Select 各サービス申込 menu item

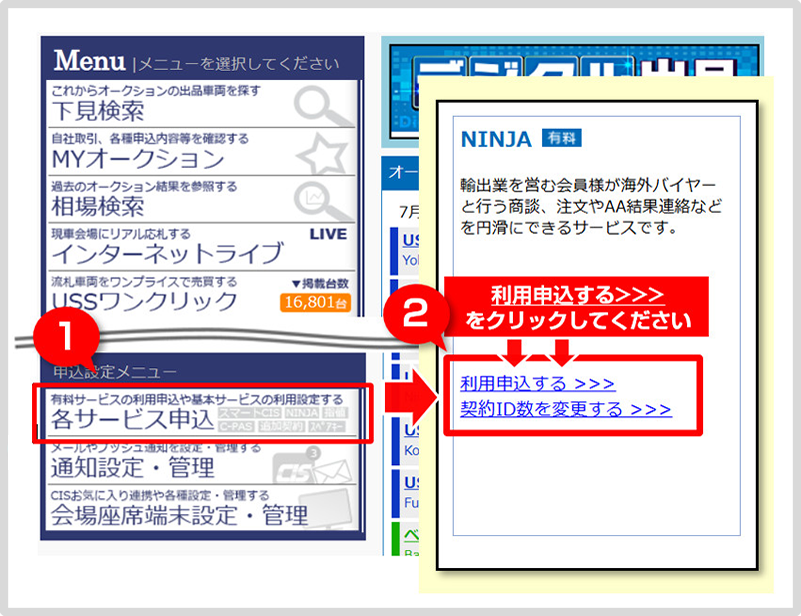(x=202, y=413)
